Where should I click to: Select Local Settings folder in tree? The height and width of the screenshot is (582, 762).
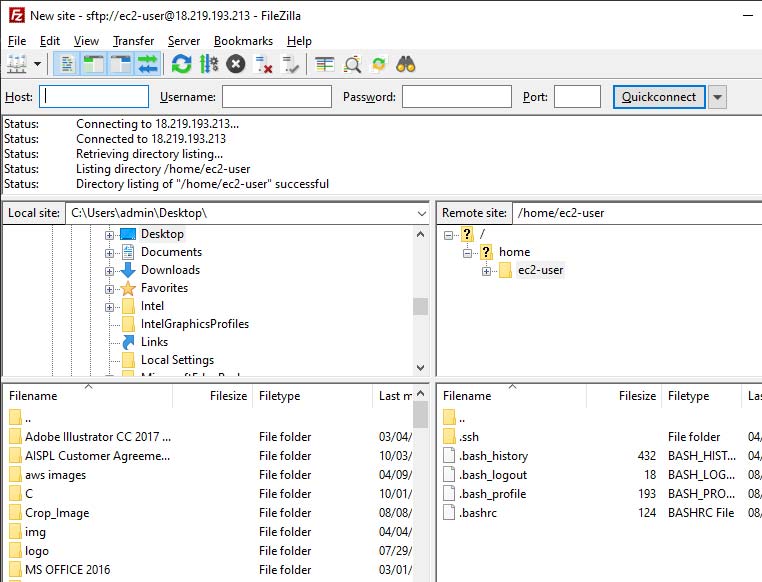click(177, 360)
